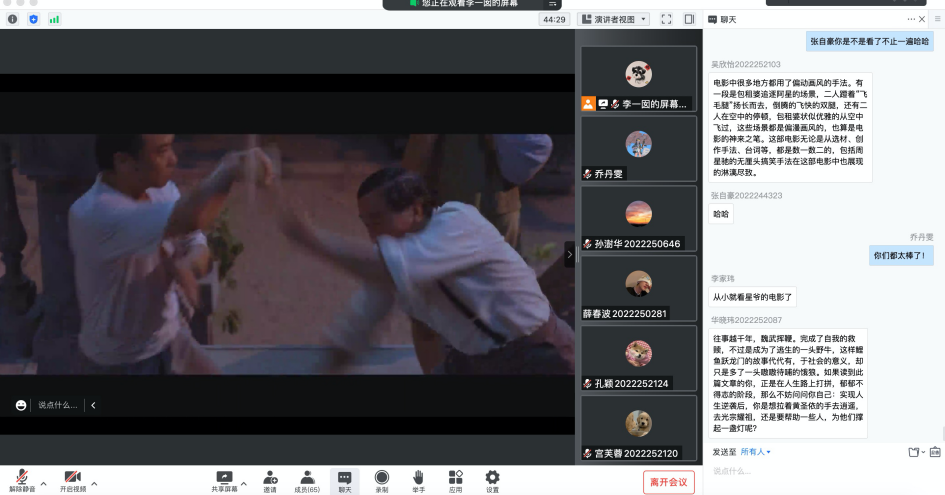Start 共享屏幕 screen sharing
This screenshot has height=495, width=945.
click(224, 481)
